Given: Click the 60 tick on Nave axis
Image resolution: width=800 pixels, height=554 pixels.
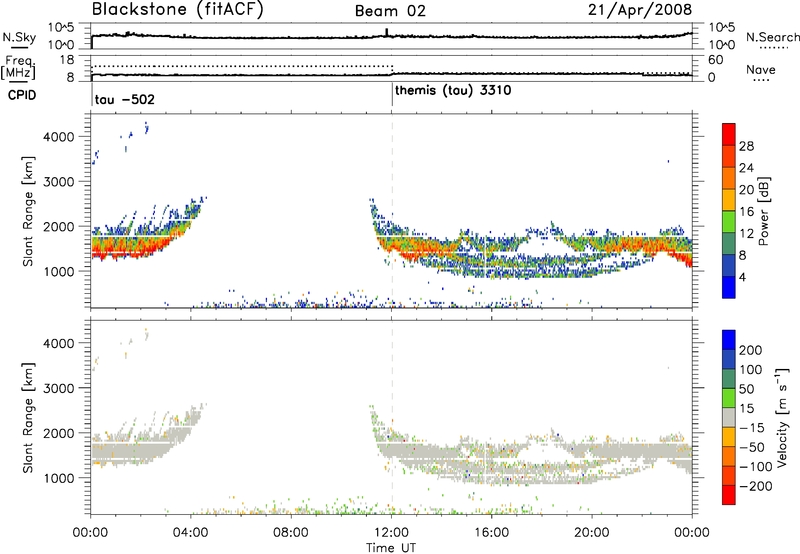Looking at the screenshot, I should pyautogui.click(x=716, y=60).
